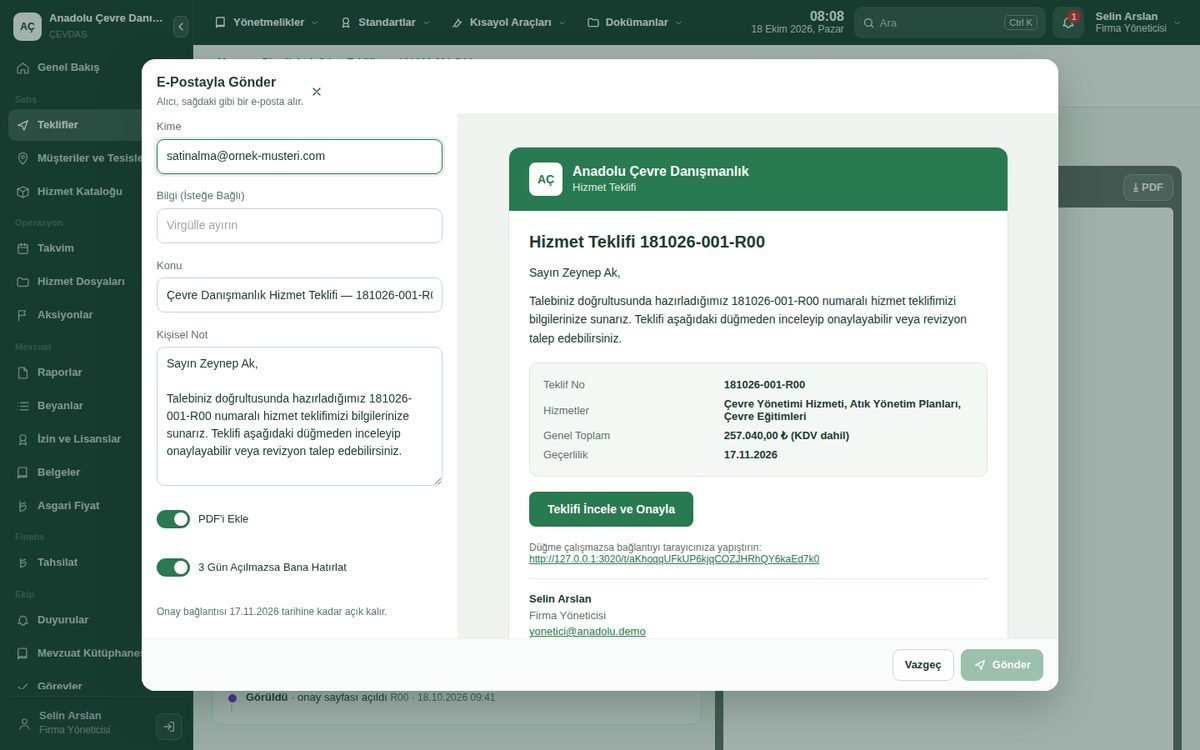The width and height of the screenshot is (1200, 750).
Task: Focus the Ara search box
Action: (x=949, y=22)
